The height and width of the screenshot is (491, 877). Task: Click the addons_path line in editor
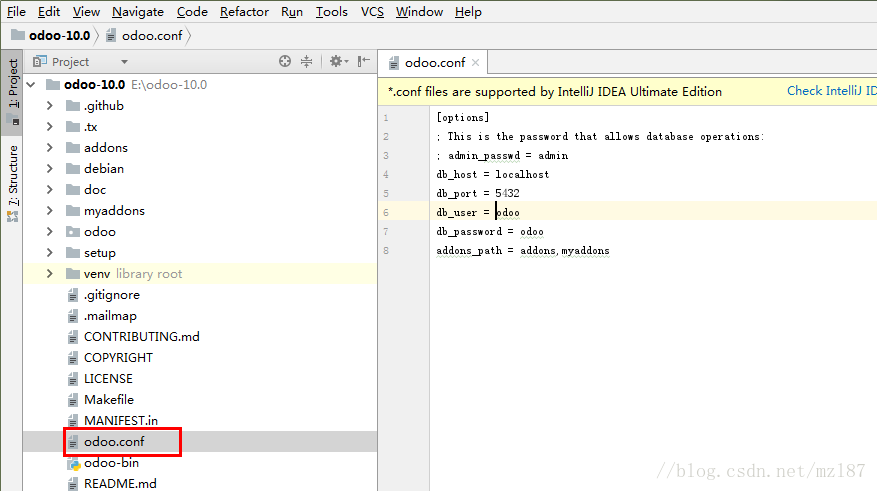pyautogui.click(x=523, y=251)
